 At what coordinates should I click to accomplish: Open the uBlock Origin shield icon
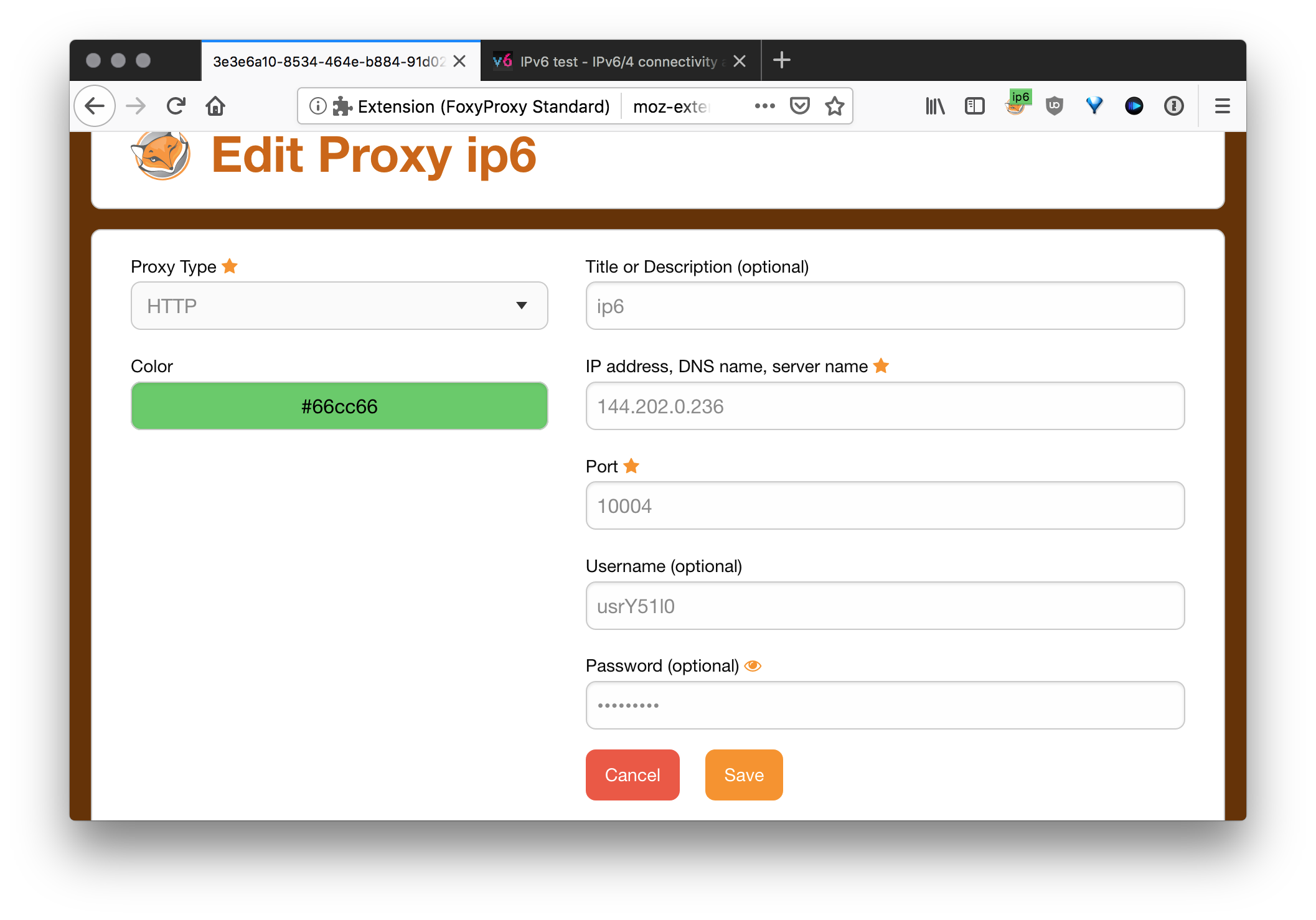[x=1054, y=106]
